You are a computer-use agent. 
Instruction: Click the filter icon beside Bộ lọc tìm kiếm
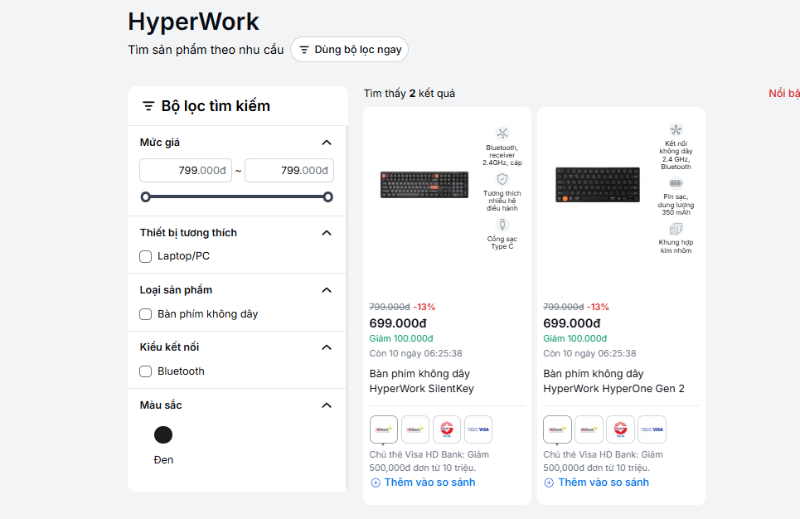[x=148, y=106]
